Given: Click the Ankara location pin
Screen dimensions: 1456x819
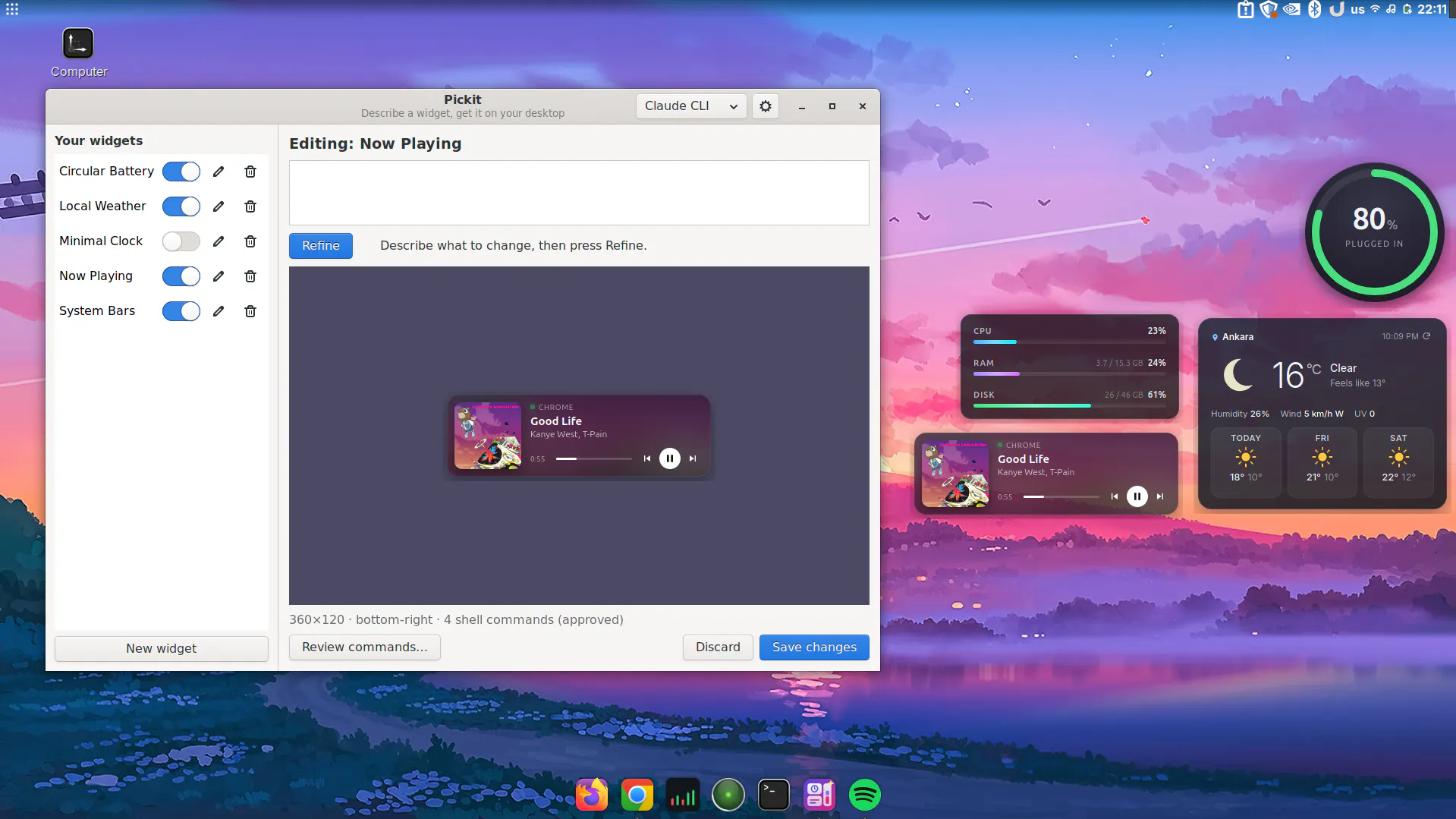Looking at the screenshot, I should [1215, 337].
